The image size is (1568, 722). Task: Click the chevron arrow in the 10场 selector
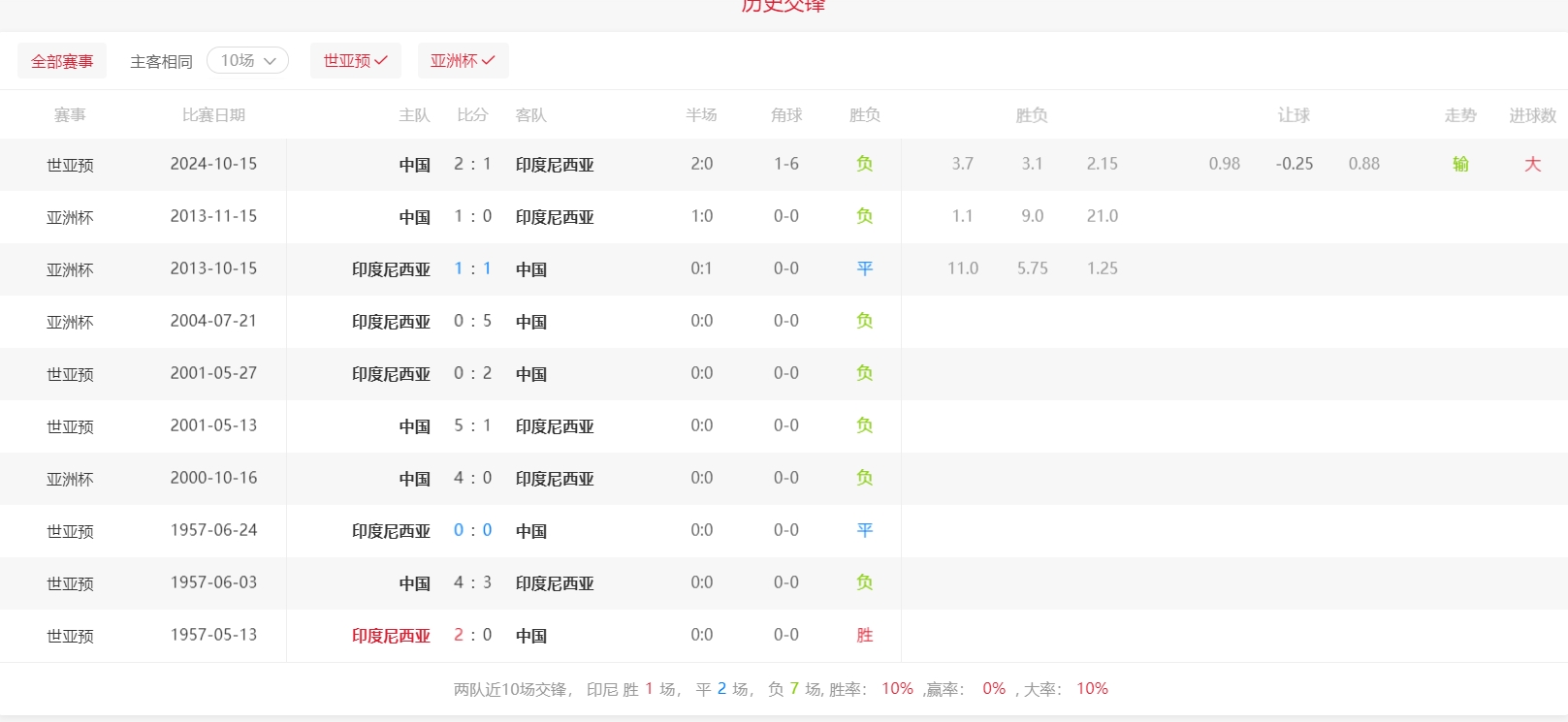(x=271, y=61)
